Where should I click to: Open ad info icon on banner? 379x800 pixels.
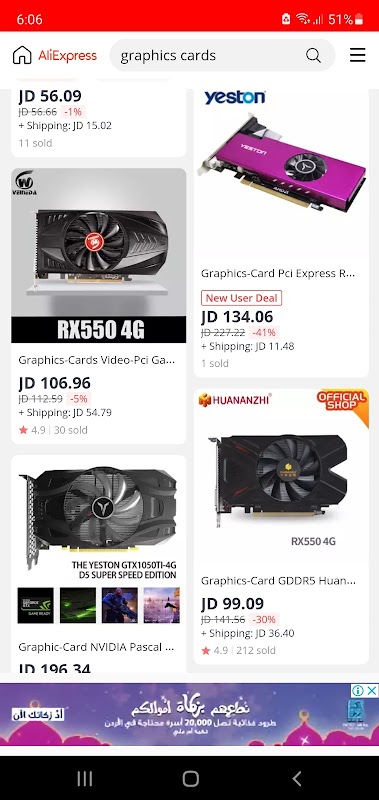click(x=358, y=690)
